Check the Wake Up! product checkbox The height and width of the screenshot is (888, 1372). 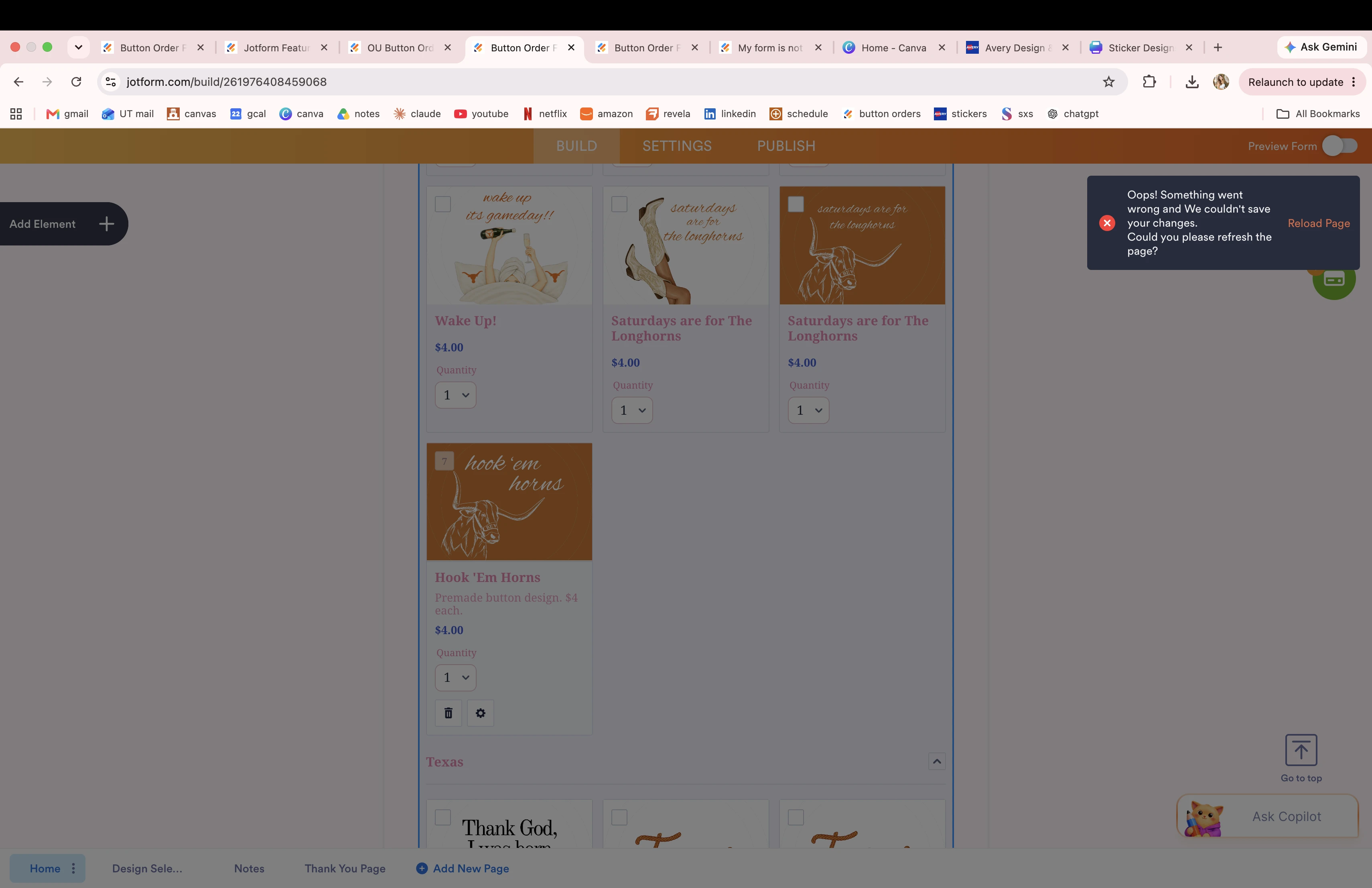[x=443, y=205]
